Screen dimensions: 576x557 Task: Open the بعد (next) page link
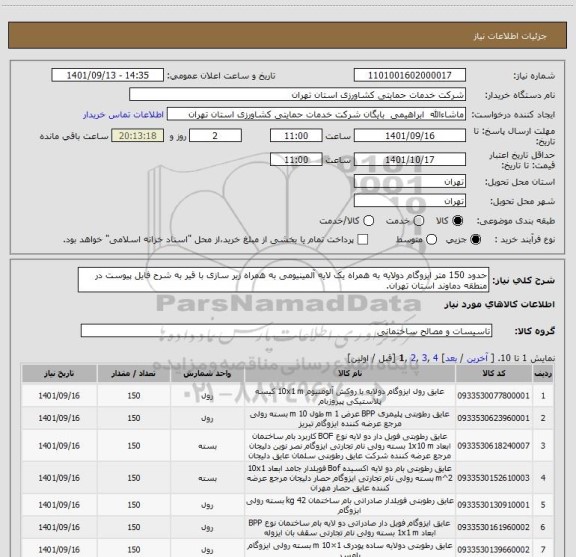[451, 358]
